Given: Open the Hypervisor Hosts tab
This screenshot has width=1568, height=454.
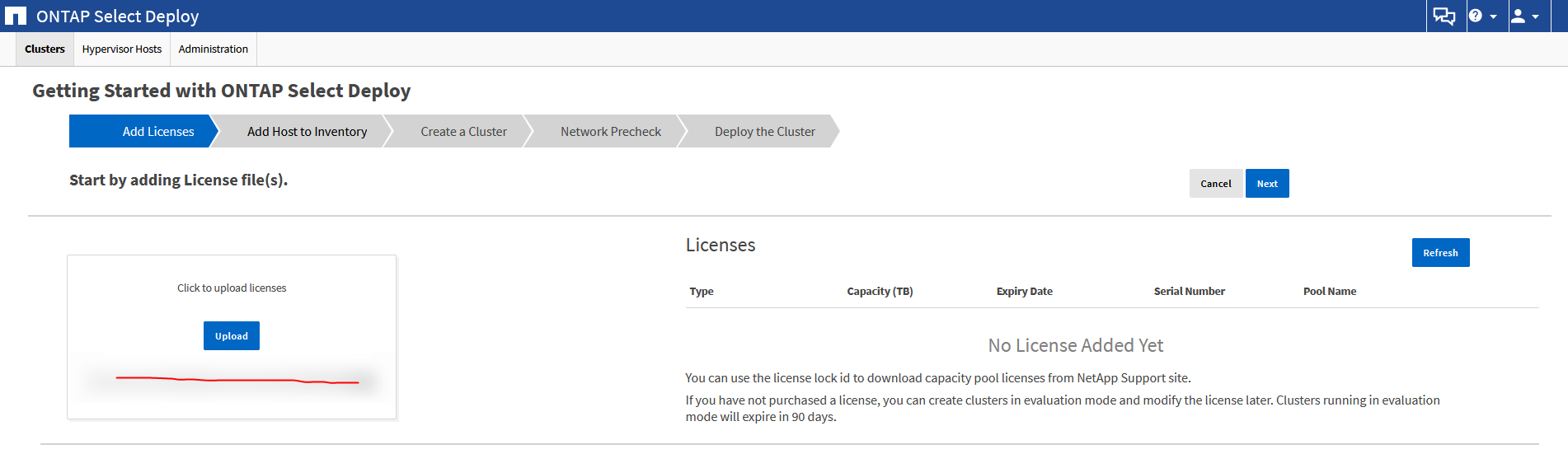Looking at the screenshot, I should pos(122,49).
